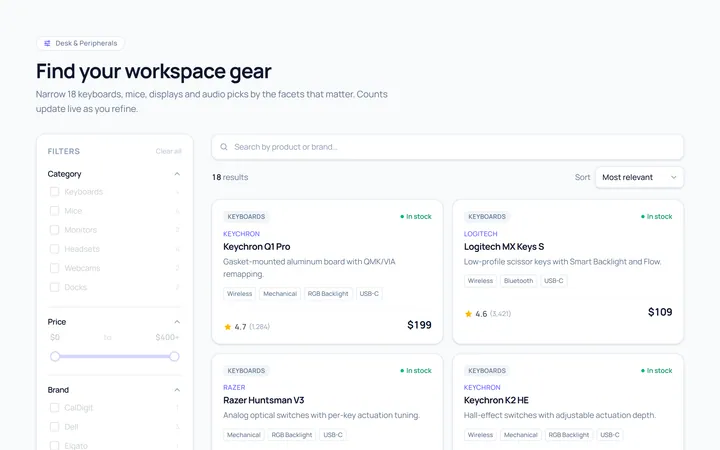The height and width of the screenshot is (450, 720).
Task: Click the RGB Backlight tag on Razer Huntsman V3
Action: [x=292, y=435]
